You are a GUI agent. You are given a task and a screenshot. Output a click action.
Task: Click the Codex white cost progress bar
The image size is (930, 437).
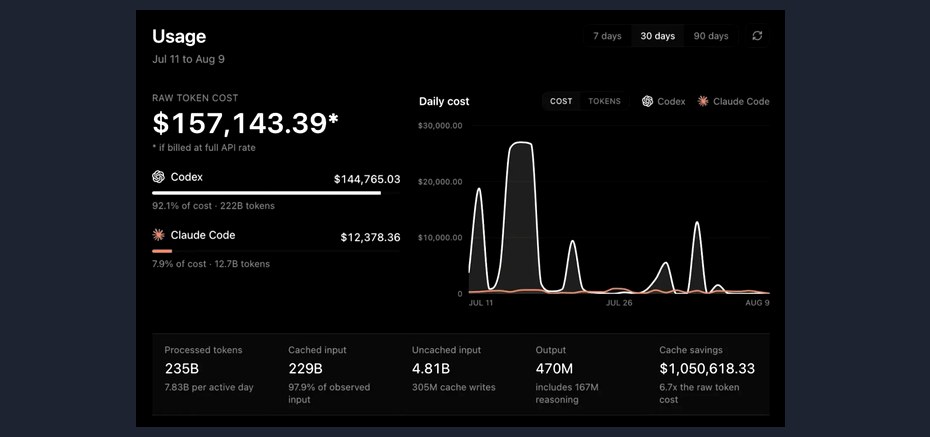point(266,193)
